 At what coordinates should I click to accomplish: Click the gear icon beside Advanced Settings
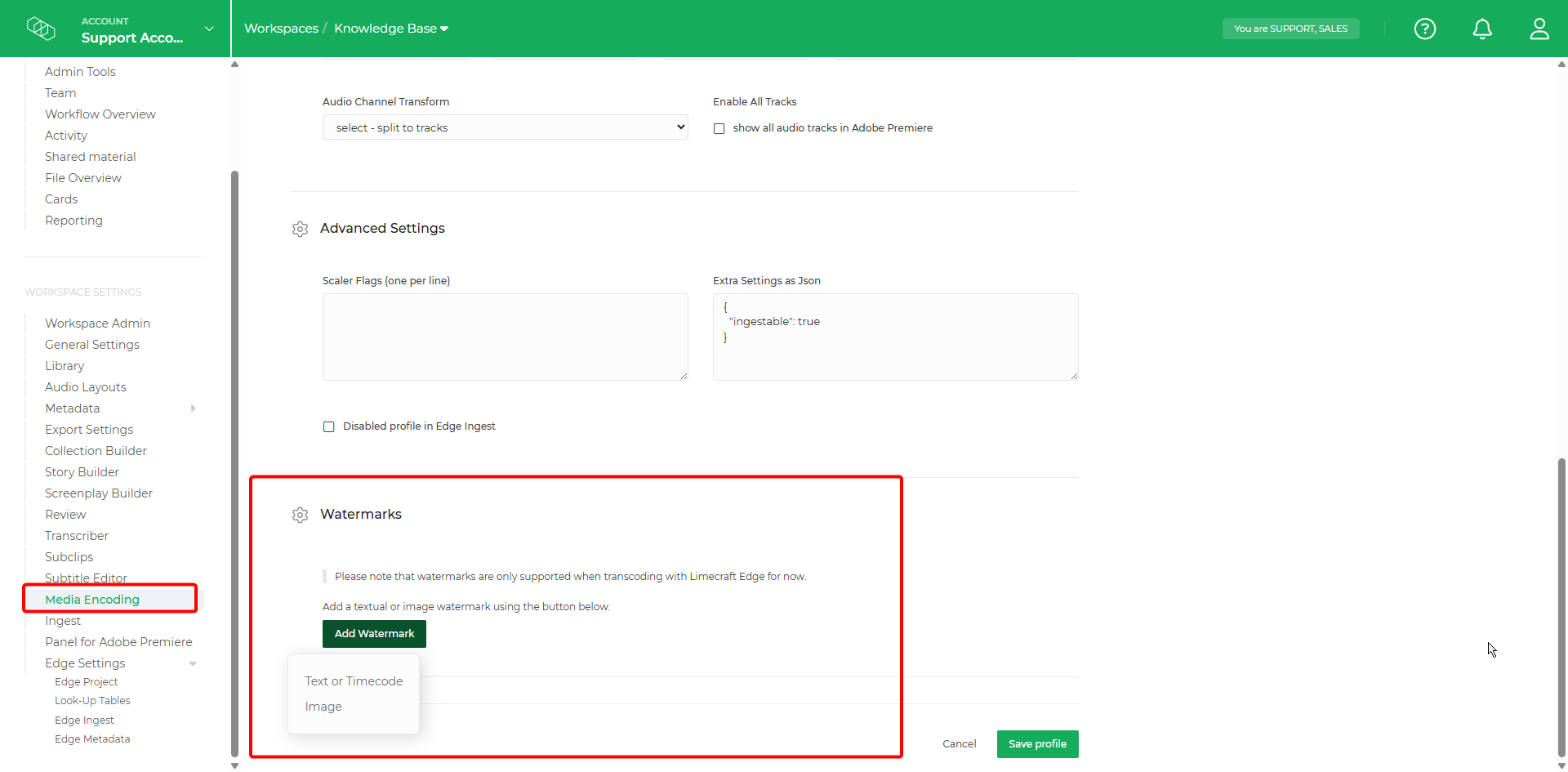[300, 230]
